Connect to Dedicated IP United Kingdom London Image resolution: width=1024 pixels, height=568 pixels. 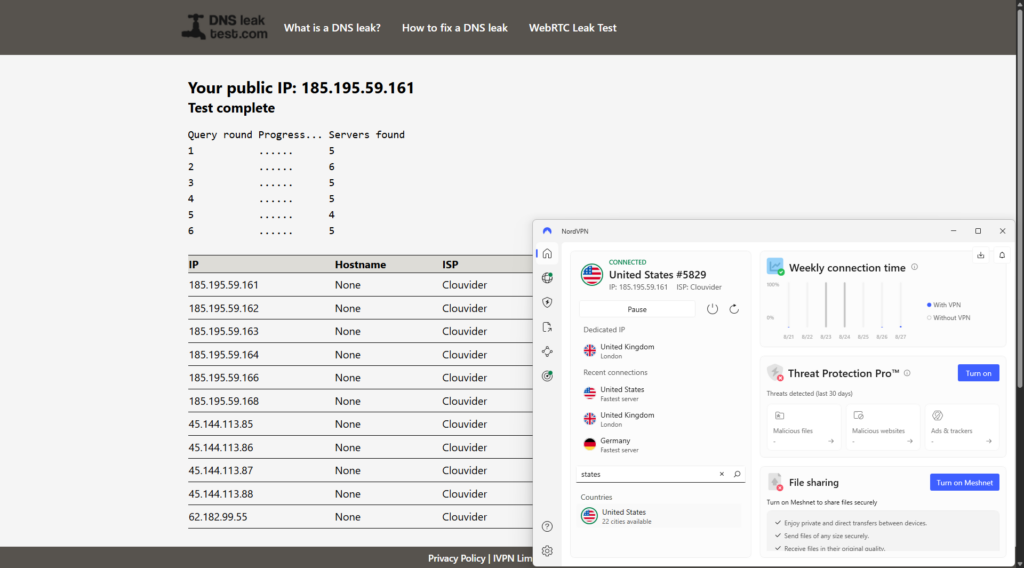pos(660,351)
